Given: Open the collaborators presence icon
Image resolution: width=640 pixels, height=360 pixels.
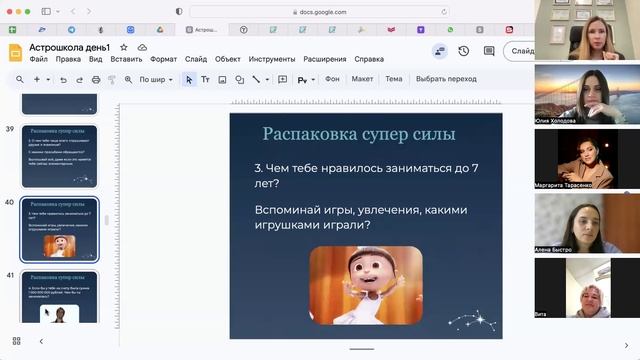Looking at the screenshot, I should pyautogui.click(x=440, y=51).
